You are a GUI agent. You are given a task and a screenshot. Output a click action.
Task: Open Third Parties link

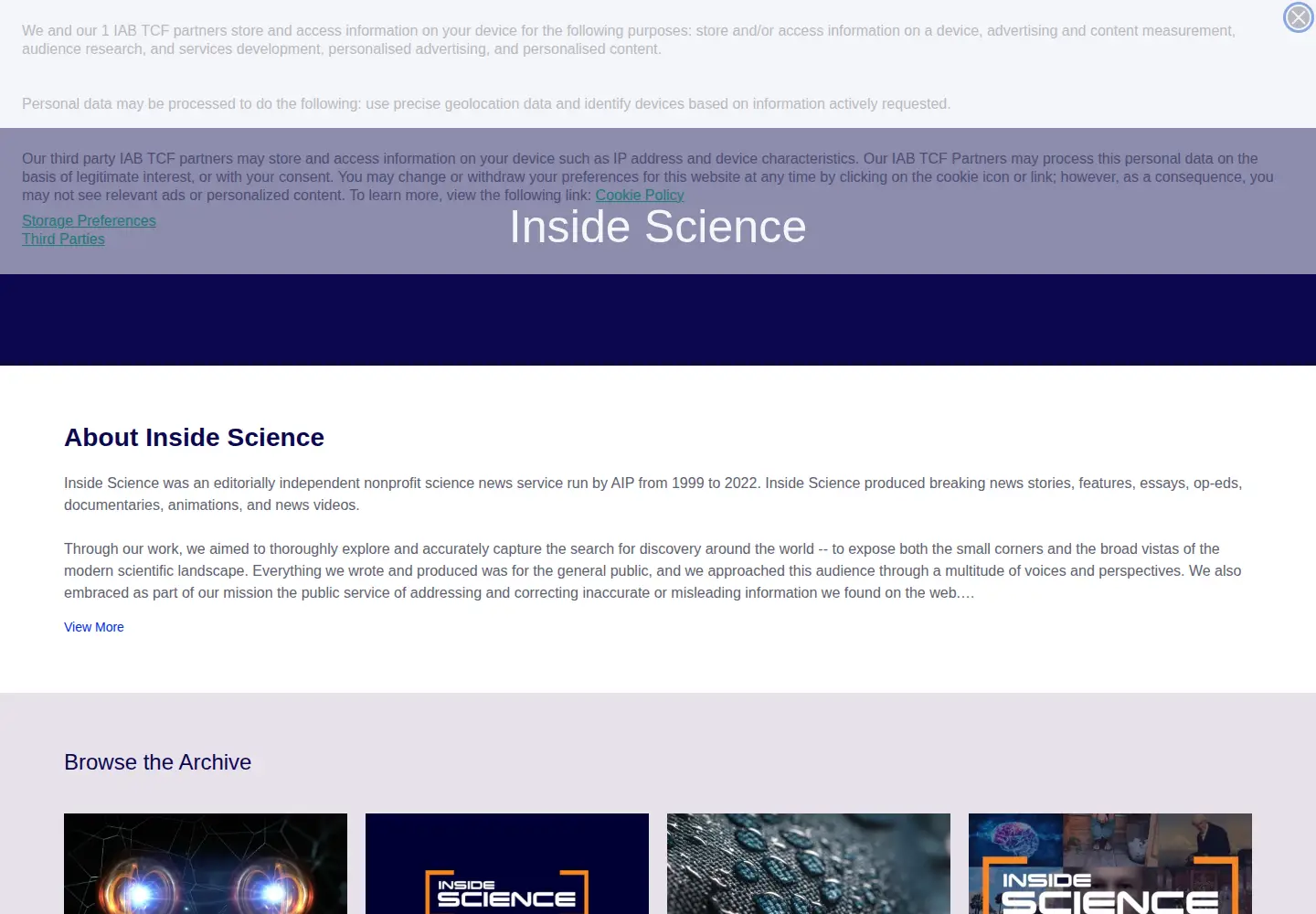pyautogui.click(x=63, y=239)
